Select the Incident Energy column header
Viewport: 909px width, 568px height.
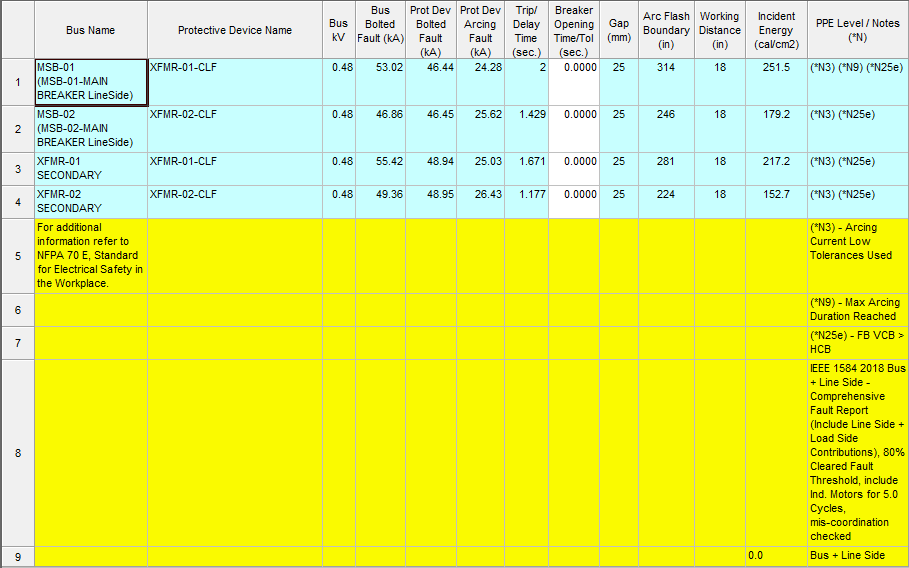(776, 30)
